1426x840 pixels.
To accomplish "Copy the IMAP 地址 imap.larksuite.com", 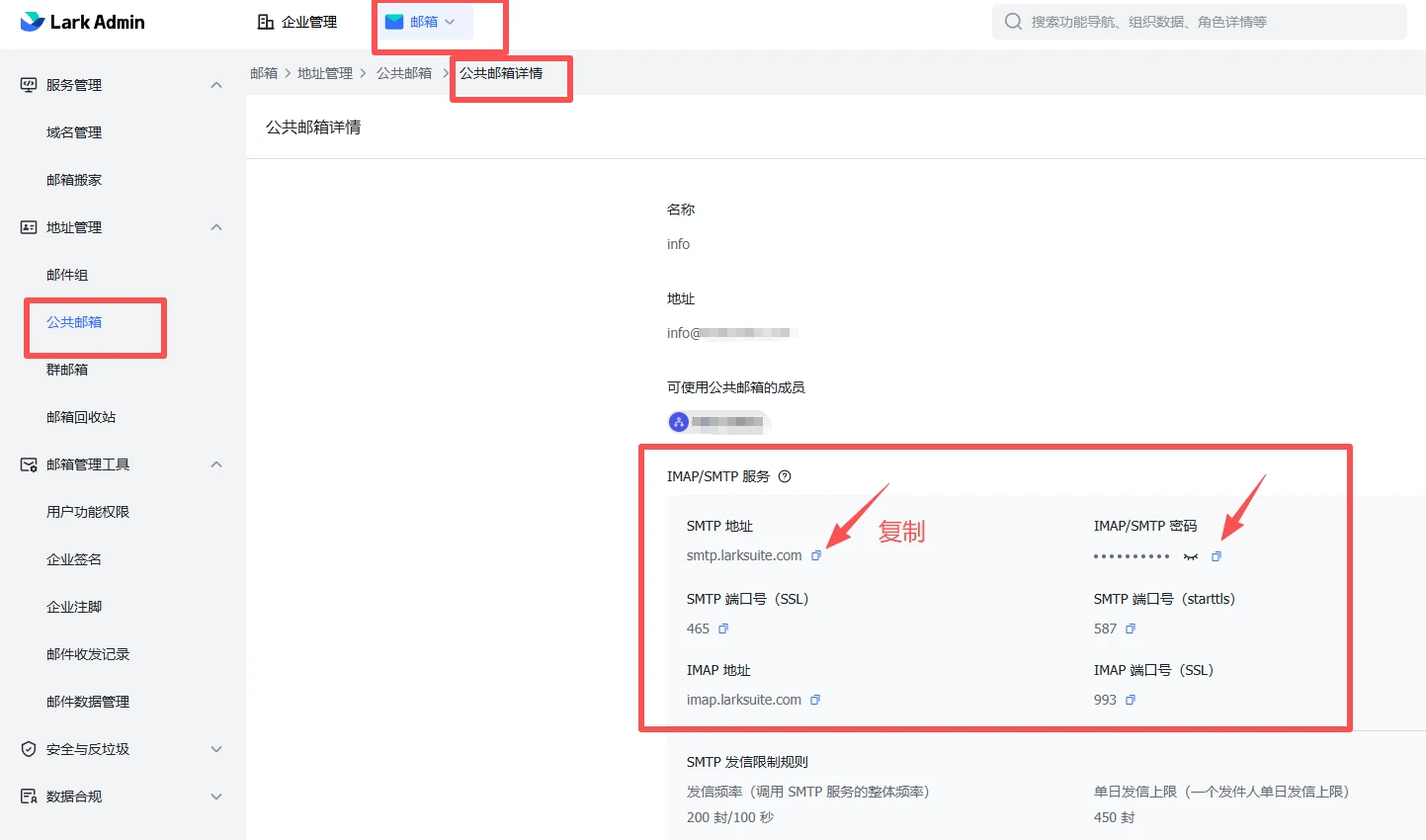I will pyautogui.click(x=816, y=700).
